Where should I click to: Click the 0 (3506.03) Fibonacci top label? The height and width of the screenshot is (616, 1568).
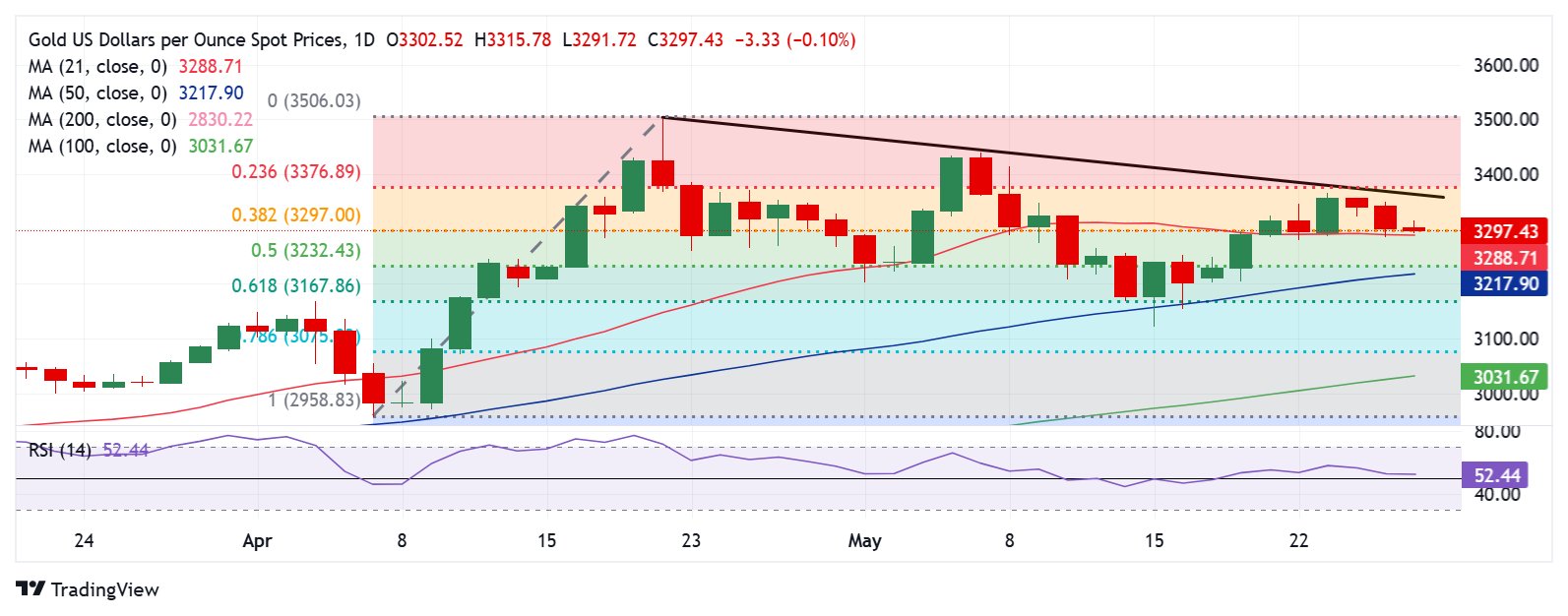coord(314,100)
